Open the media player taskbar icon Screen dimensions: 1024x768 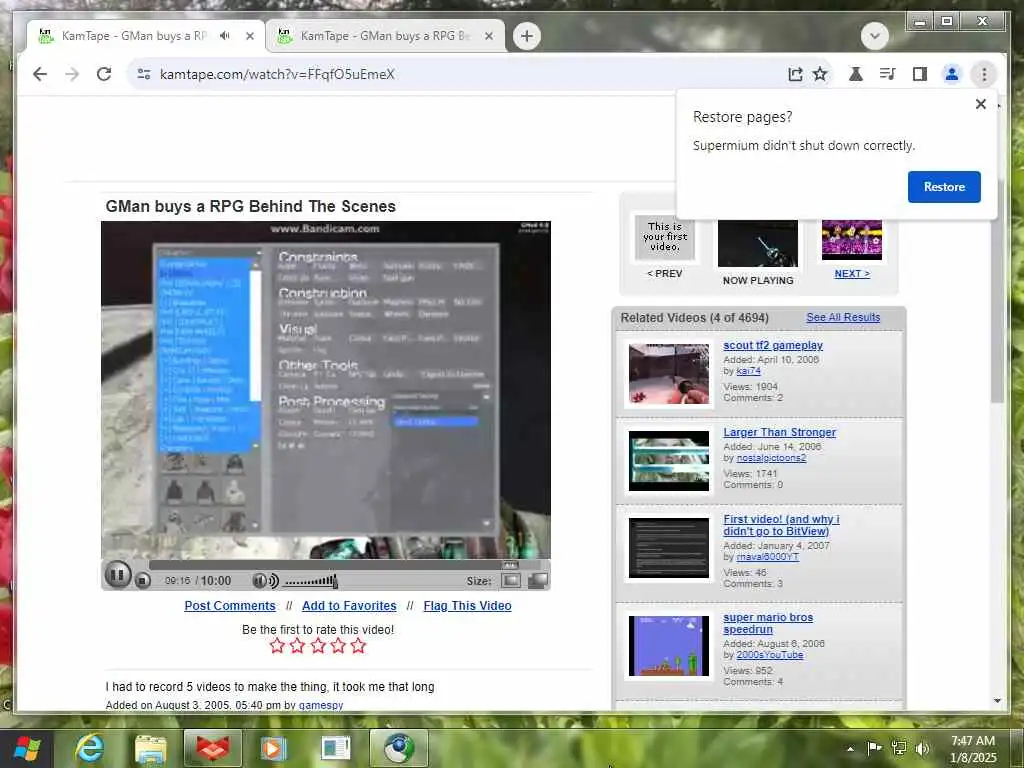tap(274, 749)
